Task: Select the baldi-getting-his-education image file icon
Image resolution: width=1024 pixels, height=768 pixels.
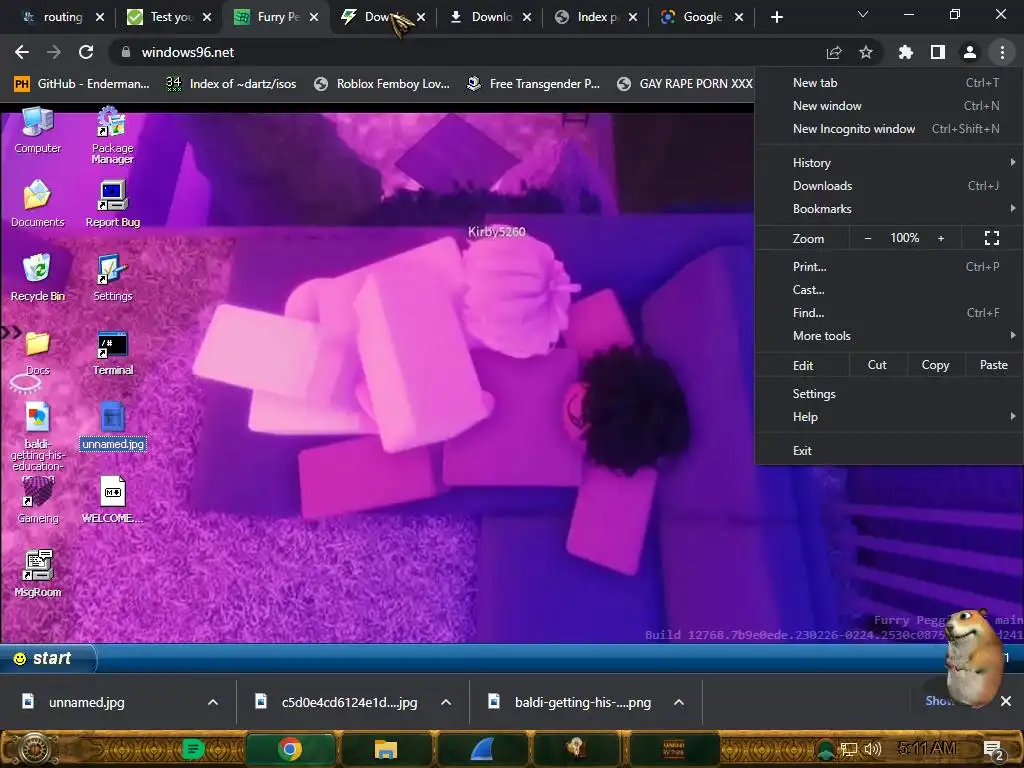Action: point(37,436)
